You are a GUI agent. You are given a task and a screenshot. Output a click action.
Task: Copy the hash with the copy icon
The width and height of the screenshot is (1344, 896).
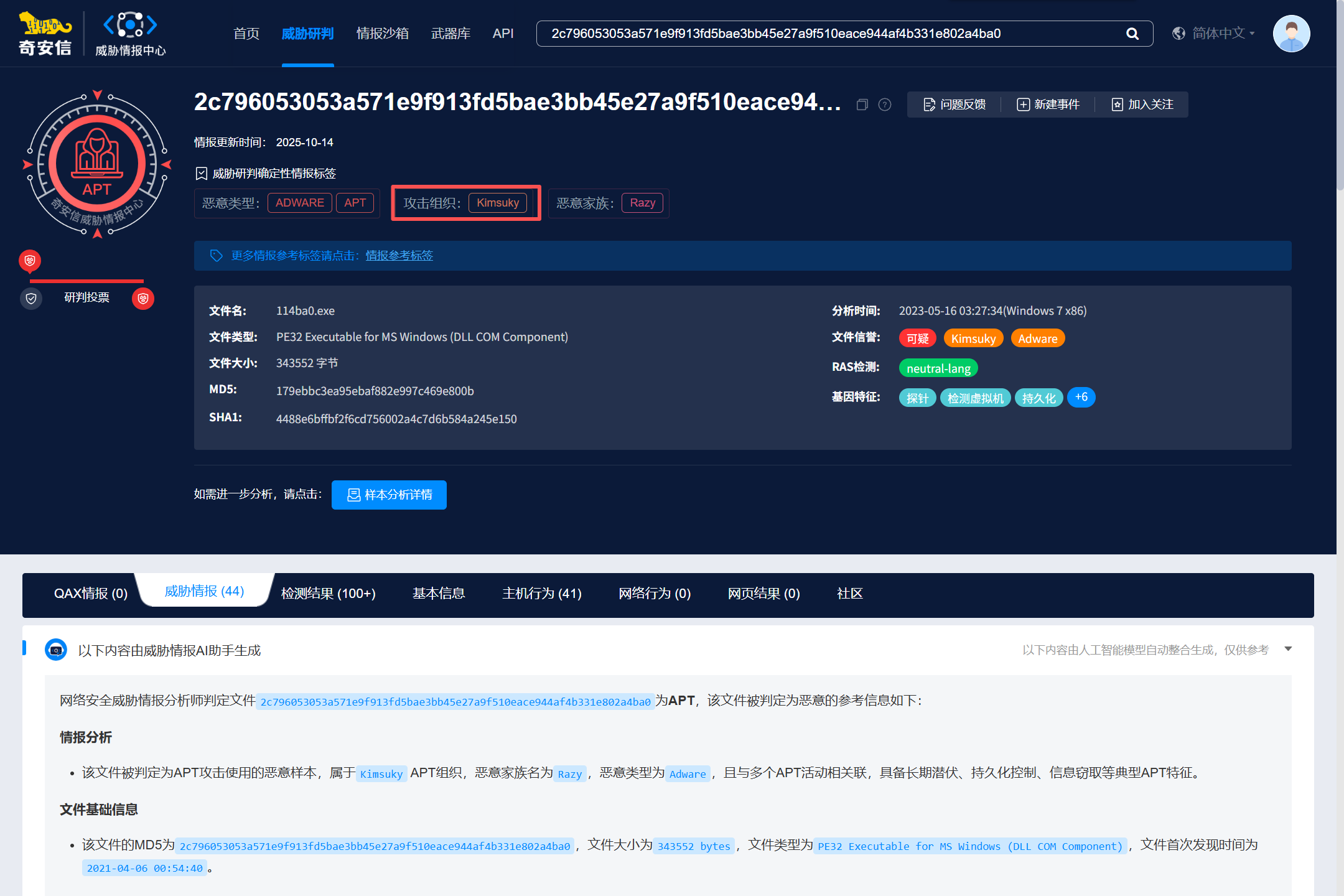[862, 105]
